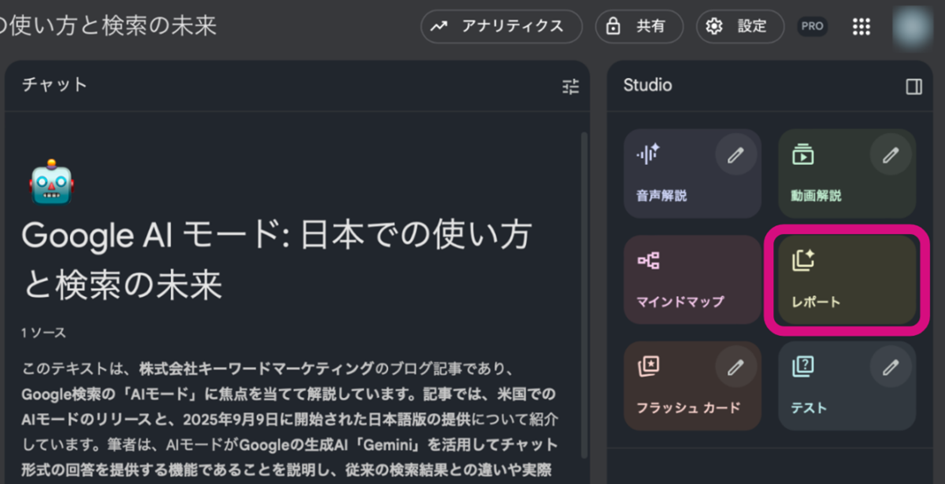
Task: Edit Video Overview using pencil icon
Action: pos(890,155)
